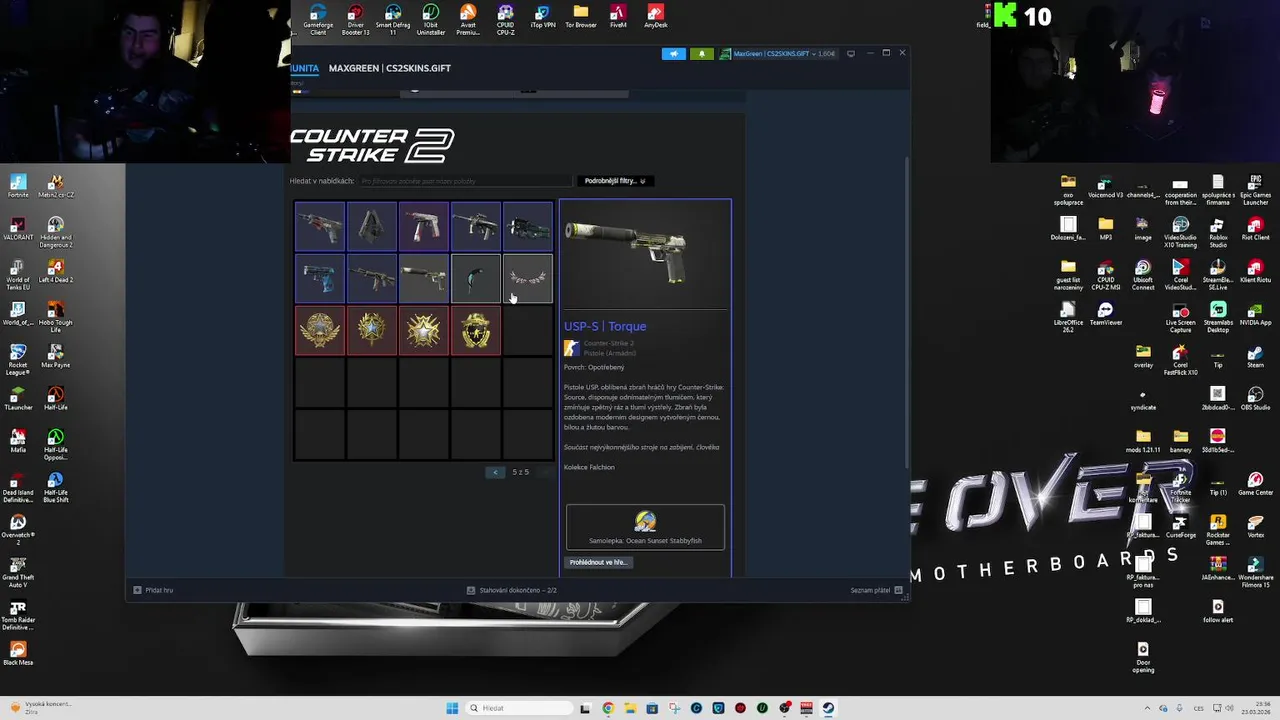Switch to Steam via taskbar icon
The width and height of the screenshot is (1280, 720).
[x=828, y=708]
